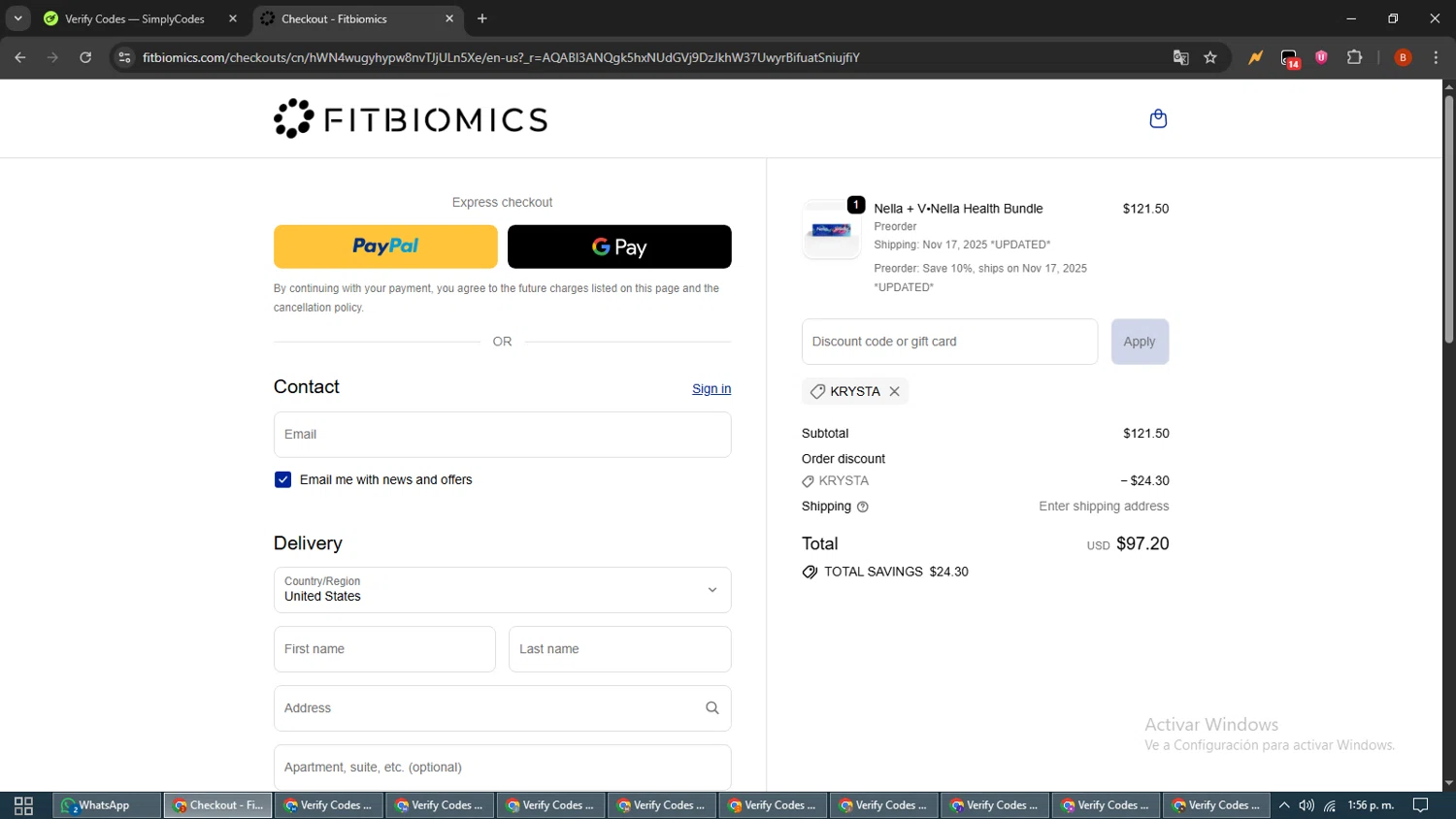This screenshot has width=1456, height=819.
Task: Click the network wifi tray icon
Action: (x=1331, y=805)
